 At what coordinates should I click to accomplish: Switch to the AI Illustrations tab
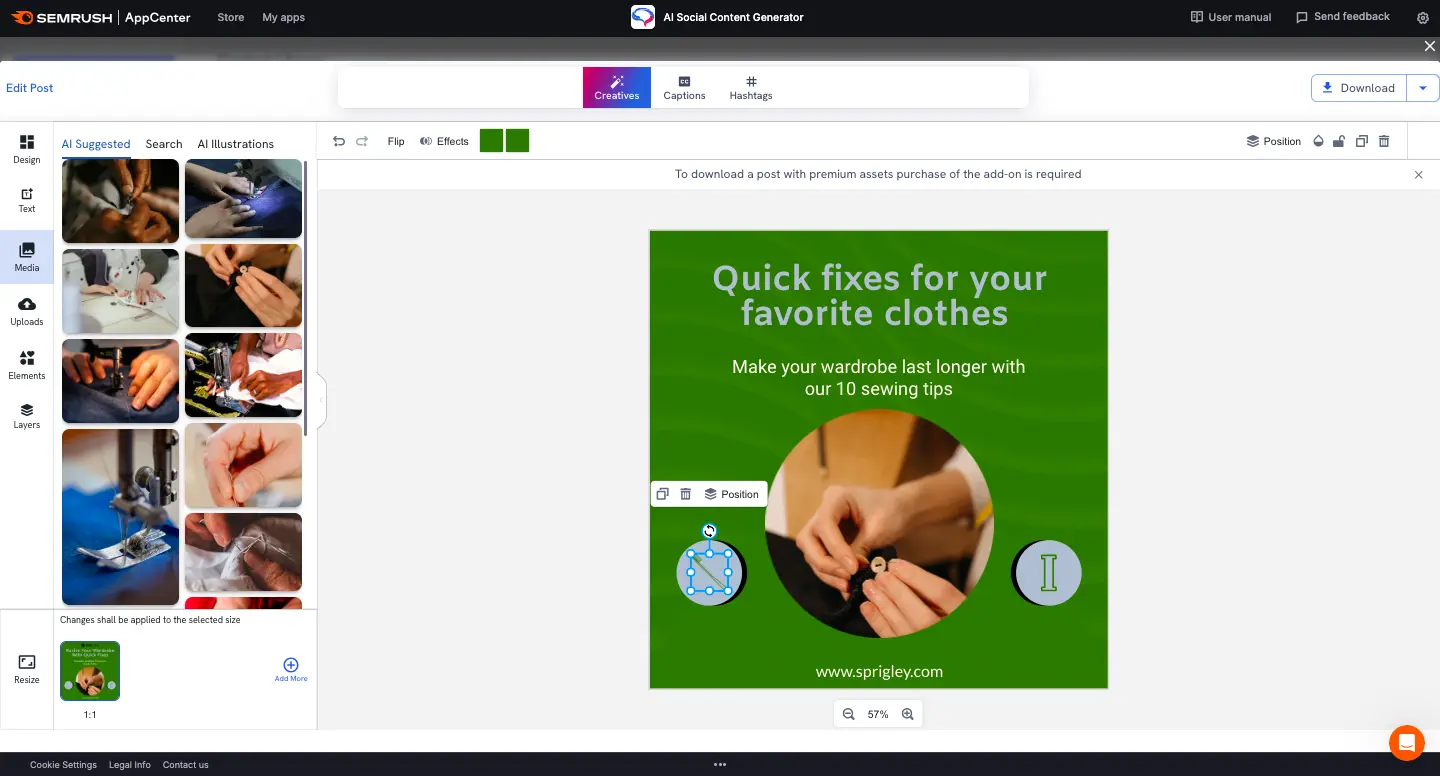tap(235, 144)
